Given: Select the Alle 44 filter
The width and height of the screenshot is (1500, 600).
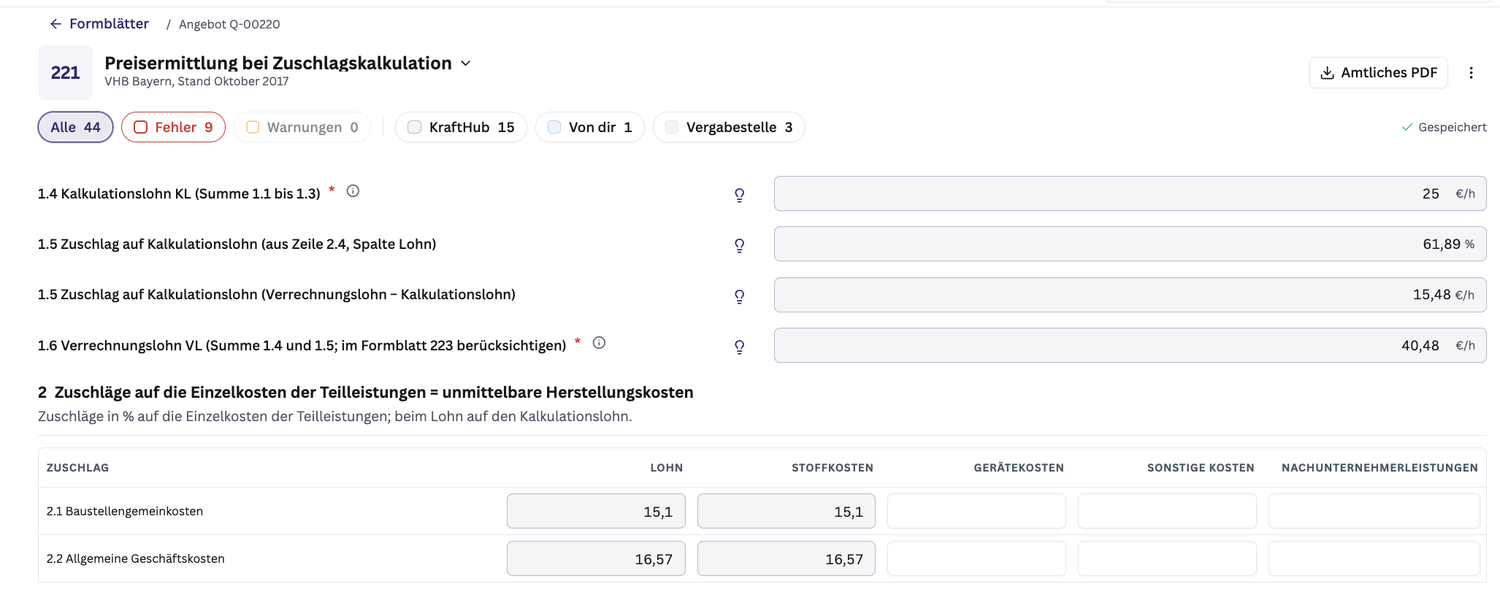Looking at the screenshot, I should tap(75, 127).
